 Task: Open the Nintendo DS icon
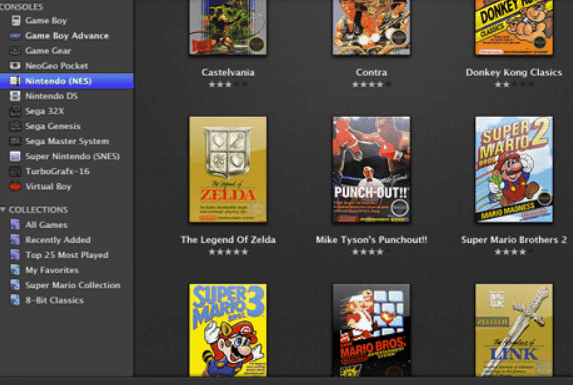[15, 96]
